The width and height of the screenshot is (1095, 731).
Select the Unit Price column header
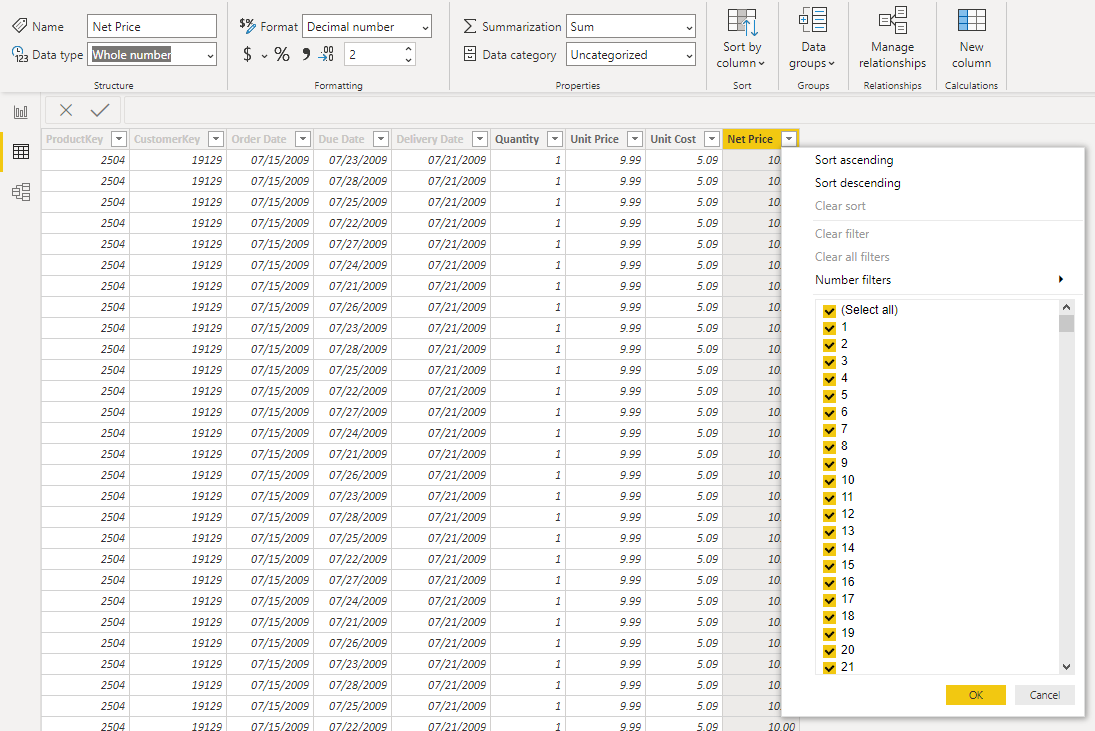pyautogui.click(x=594, y=139)
